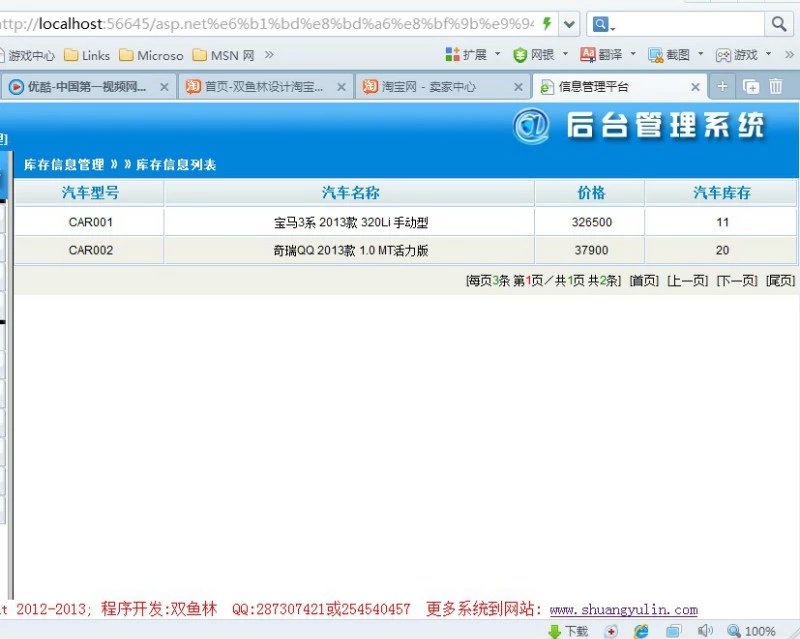Click the 后台管理系统 logo icon
The height and width of the screenshot is (639, 800).
tap(531, 126)
